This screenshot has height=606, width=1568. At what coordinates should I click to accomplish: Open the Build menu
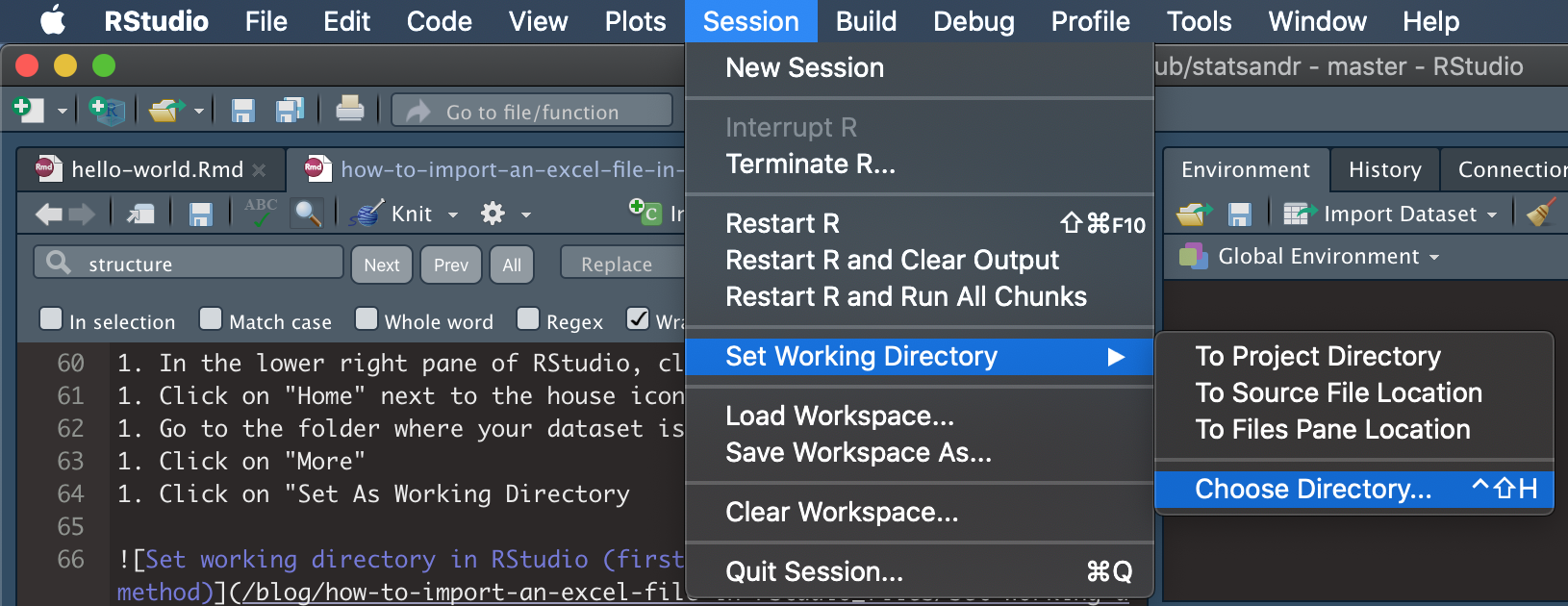tap(865, 21)
